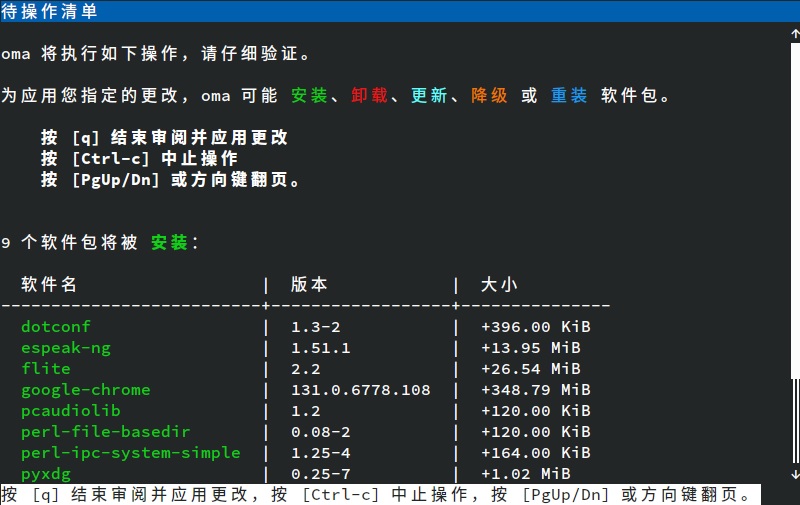Click the bottom status bar hint
800x505 pixels.
coord(380,494)
